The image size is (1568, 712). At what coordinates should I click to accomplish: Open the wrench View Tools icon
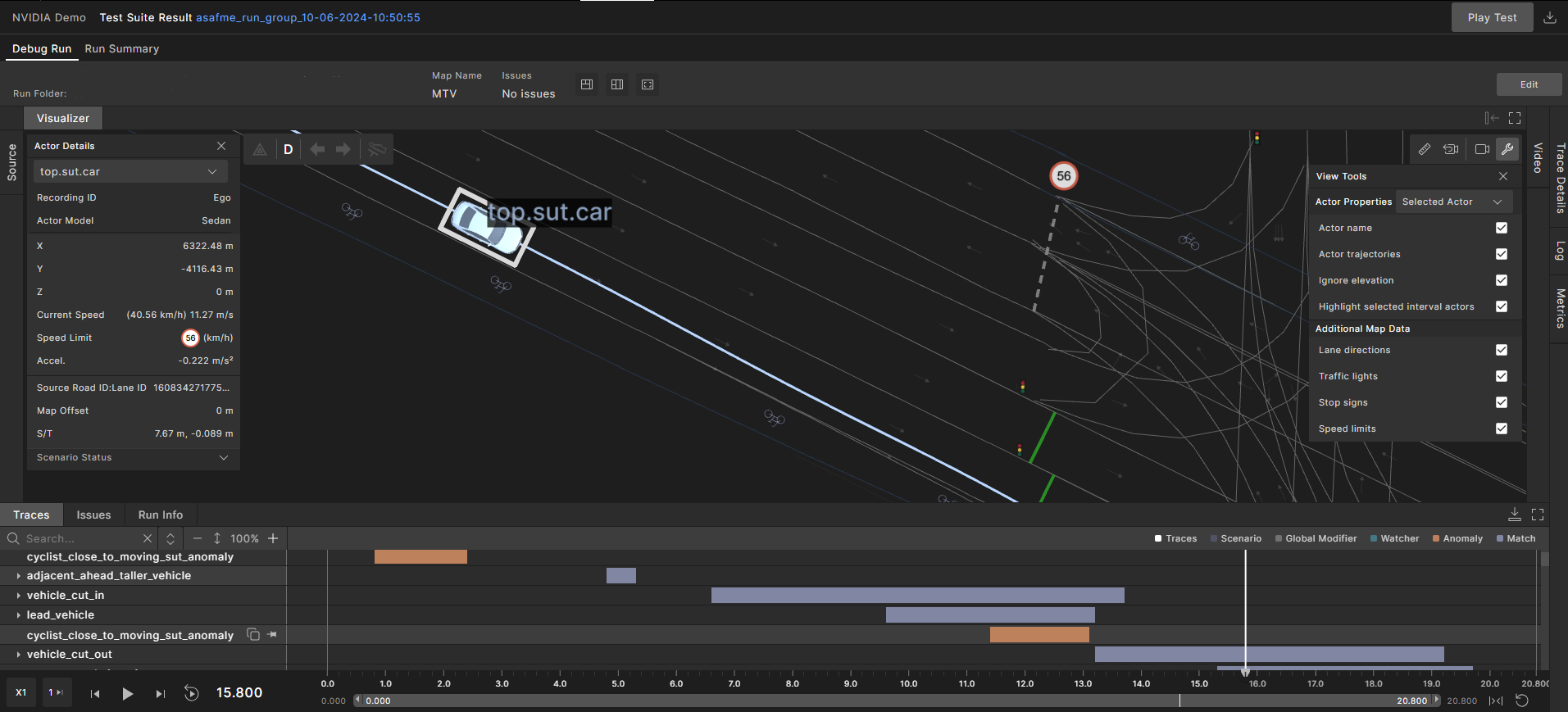pyautogui.click(x=1507, y=149)
